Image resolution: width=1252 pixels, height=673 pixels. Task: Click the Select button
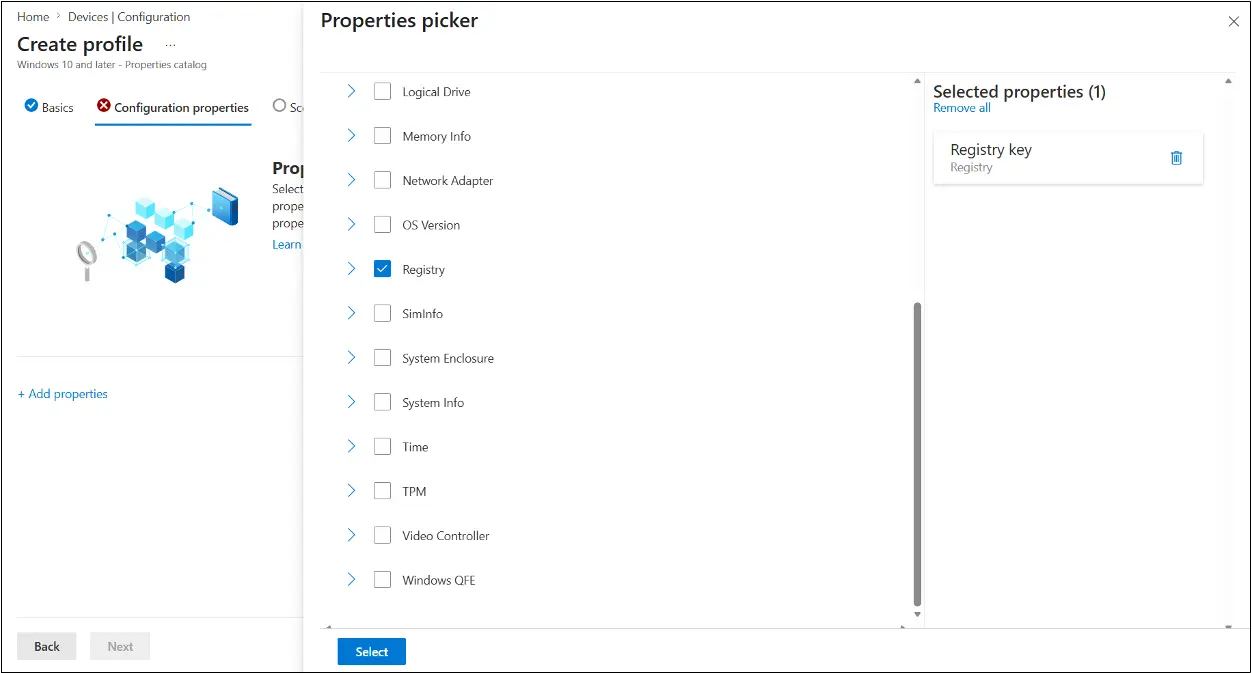[372, 652]
